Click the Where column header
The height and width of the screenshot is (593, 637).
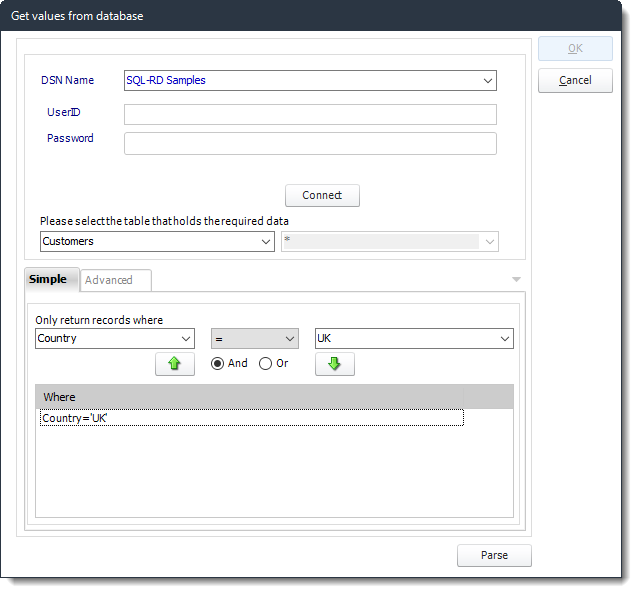click(x=249, y=397)
